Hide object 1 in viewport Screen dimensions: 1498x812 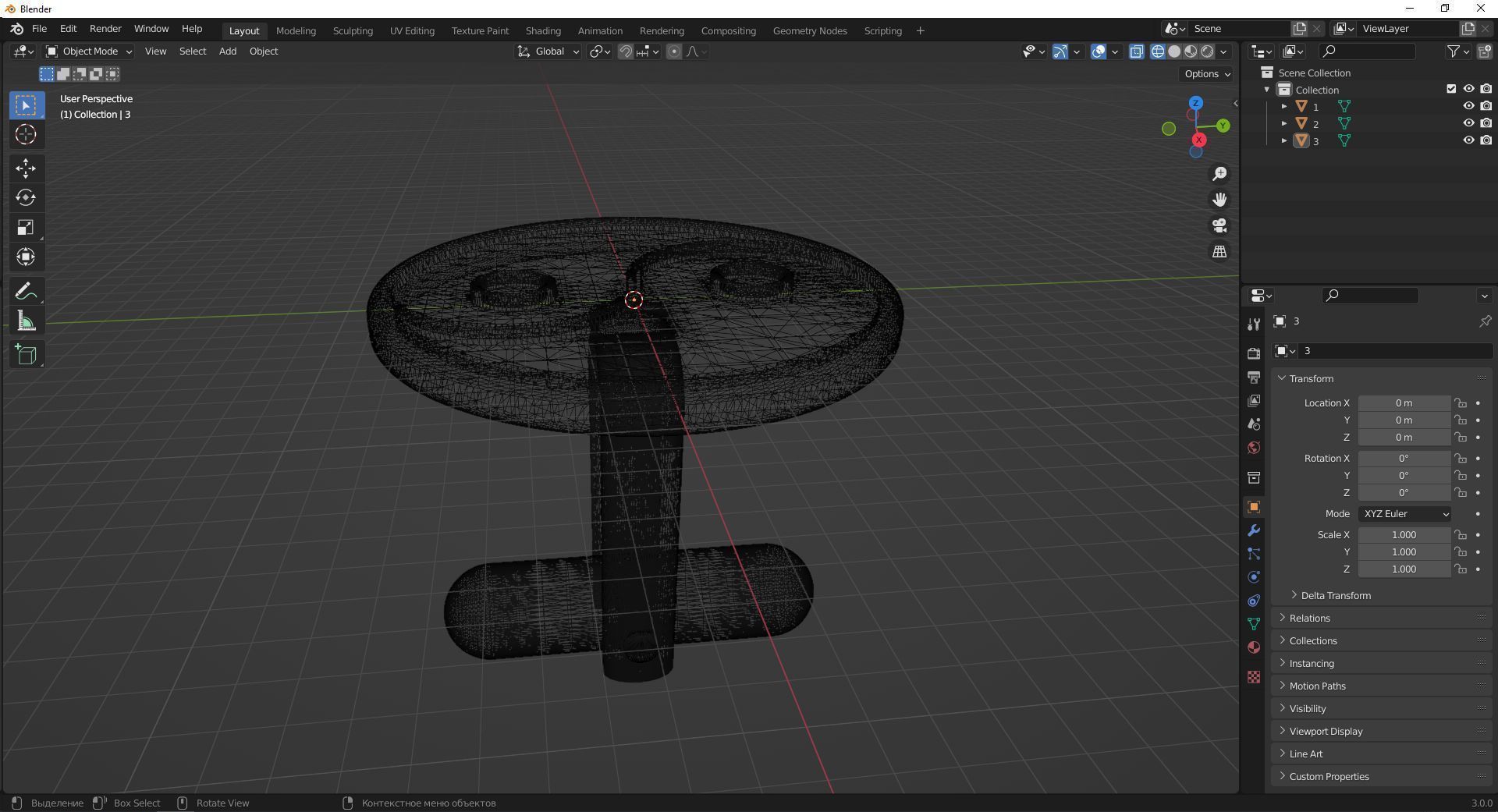pos(1468,106)
